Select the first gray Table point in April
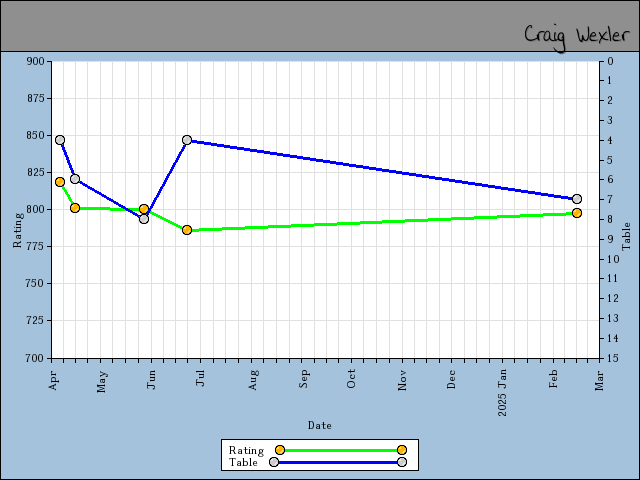This screenshot has width=640, height=480. click(60, 140)
